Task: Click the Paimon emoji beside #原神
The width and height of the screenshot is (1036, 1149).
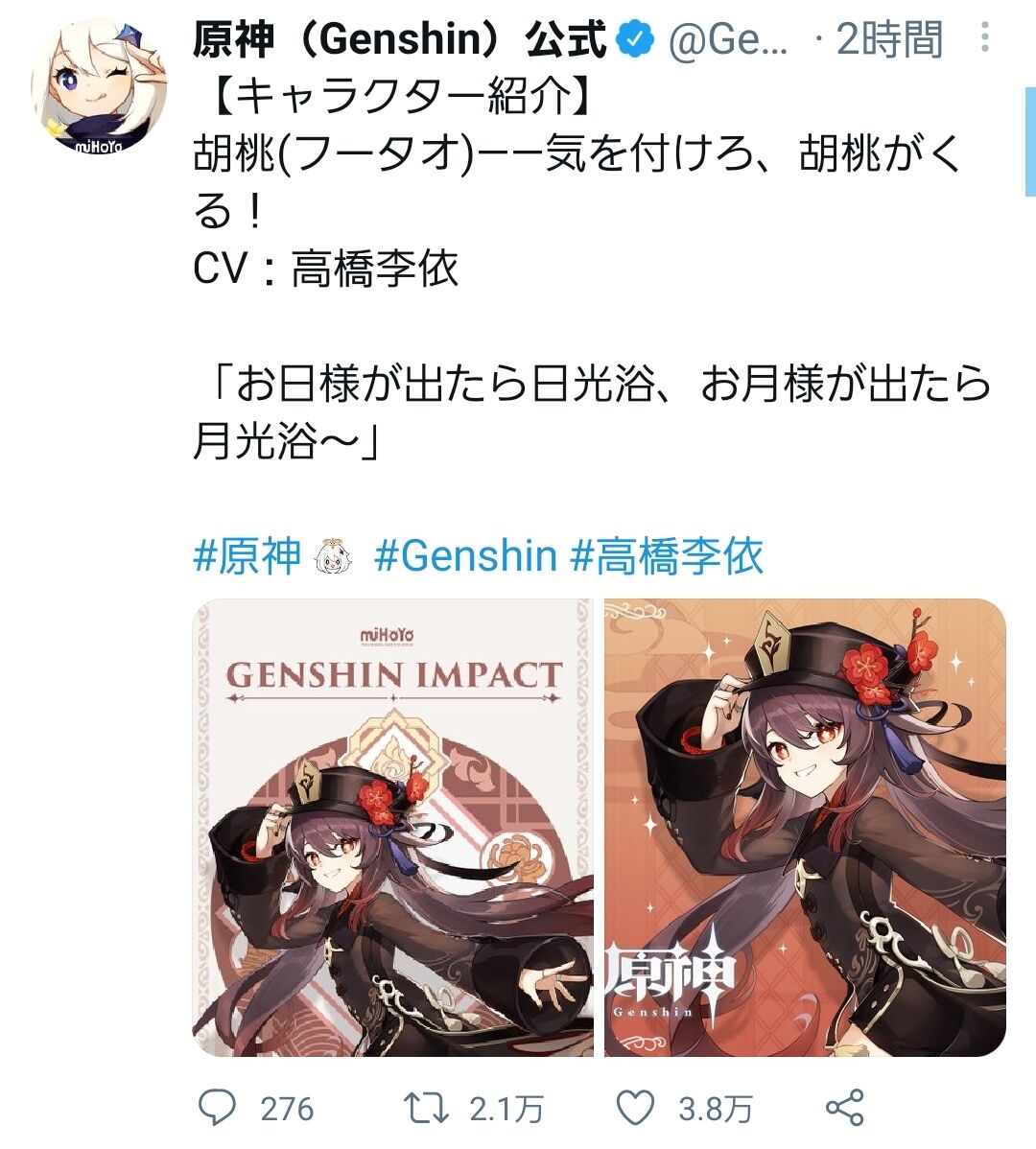Action: (x=334, y=556)
